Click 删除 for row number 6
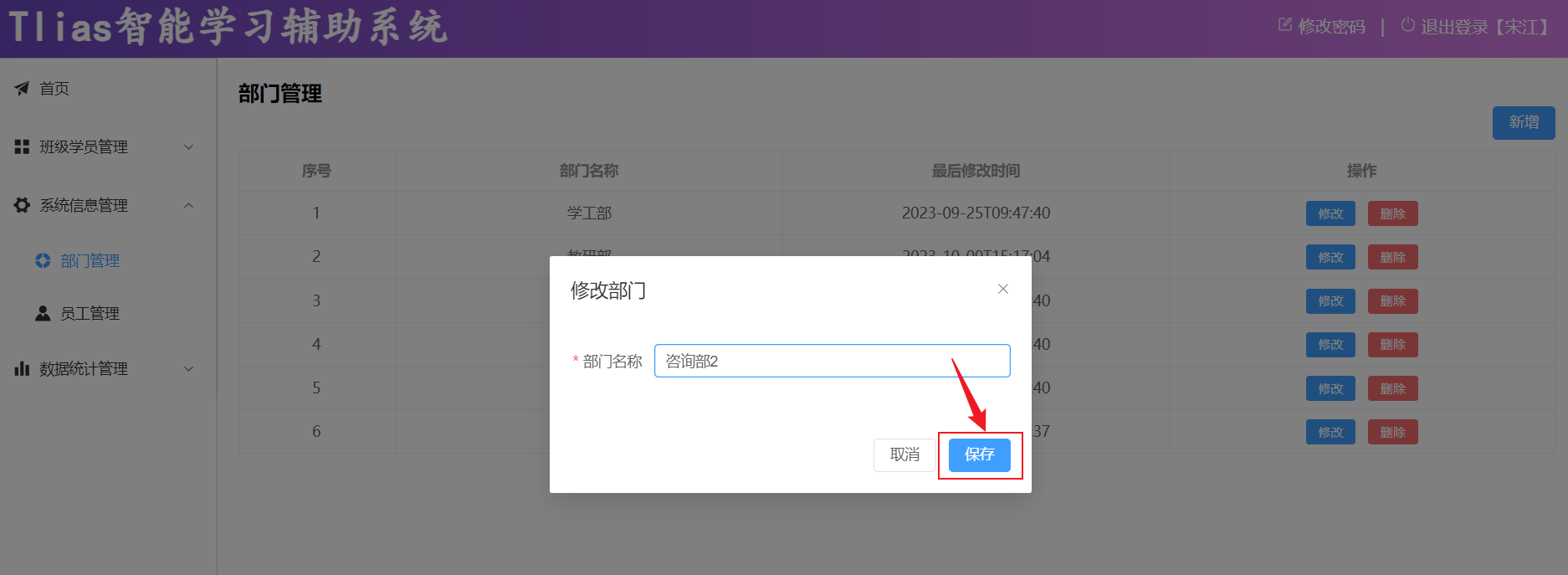The width and height of the screenshot is (1568, 575). tap(1392, 432)
